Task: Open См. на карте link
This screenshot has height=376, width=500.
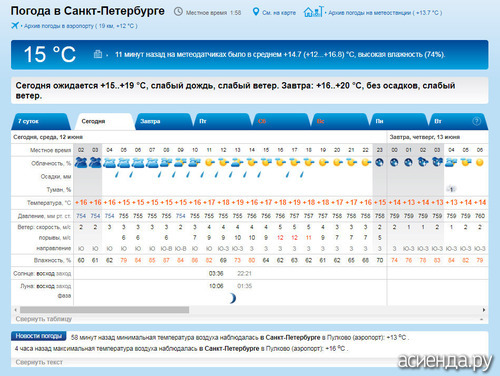Action: (x=279, y=13)
